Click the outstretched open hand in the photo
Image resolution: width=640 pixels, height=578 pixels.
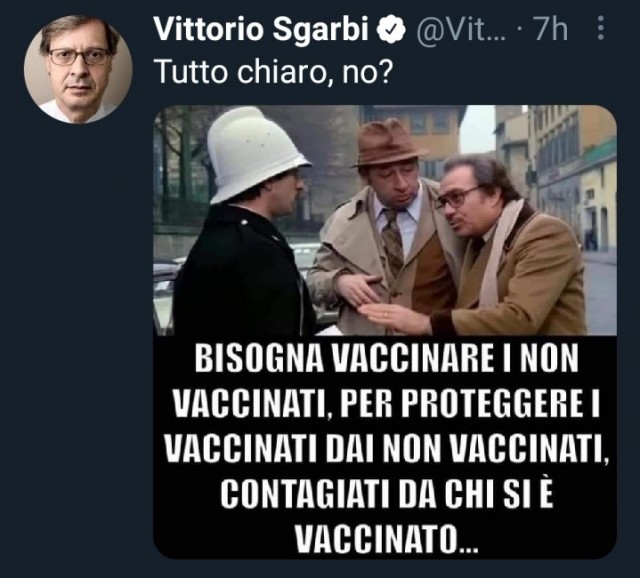click(392, 314)
